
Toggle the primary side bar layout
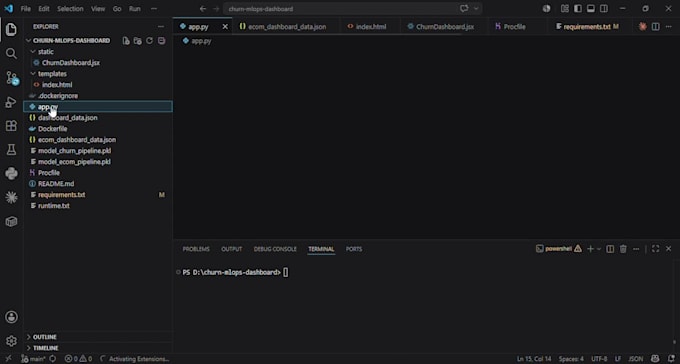tap(578, 9)
